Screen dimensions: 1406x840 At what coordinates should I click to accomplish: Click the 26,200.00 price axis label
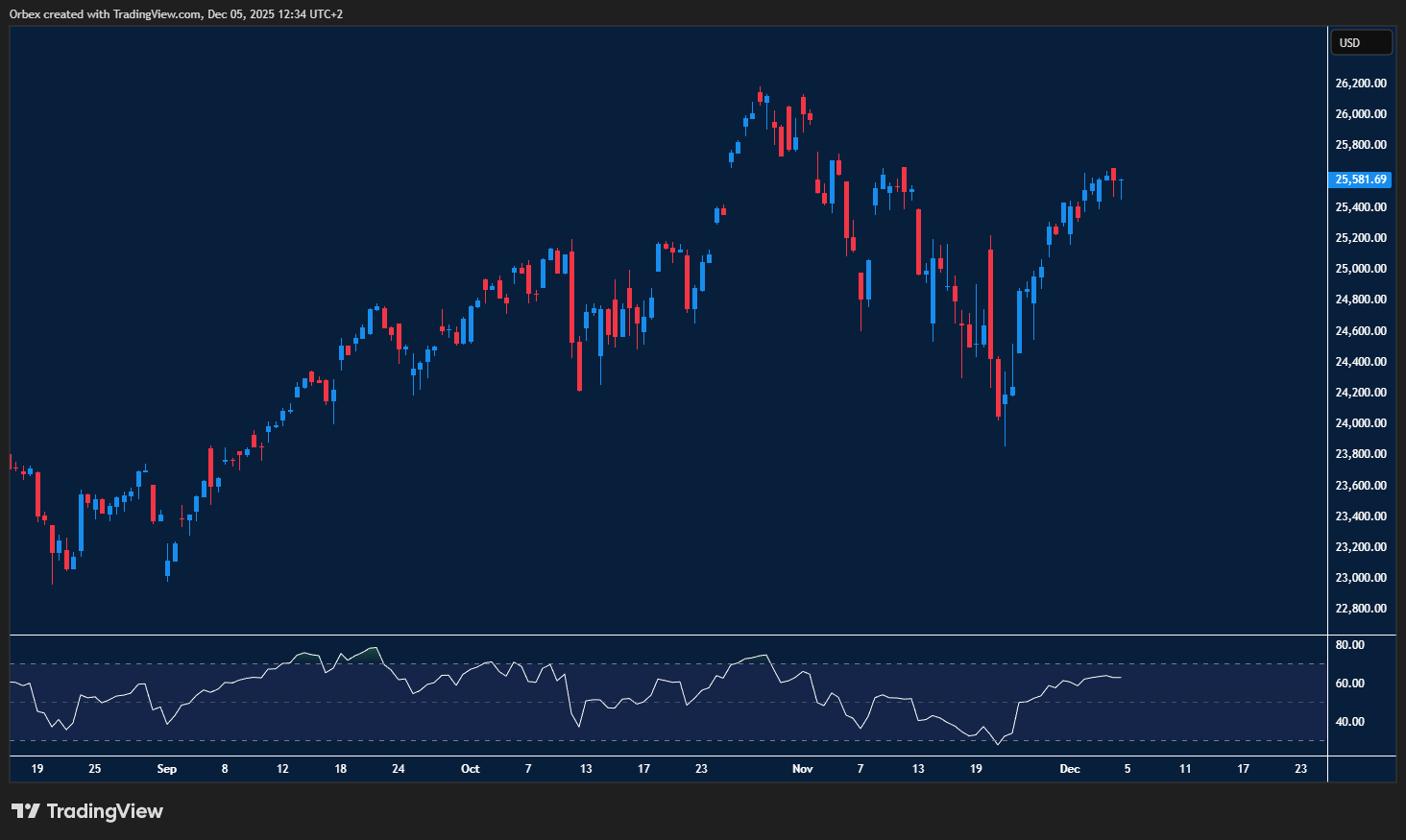click(x=1361, y=84)
